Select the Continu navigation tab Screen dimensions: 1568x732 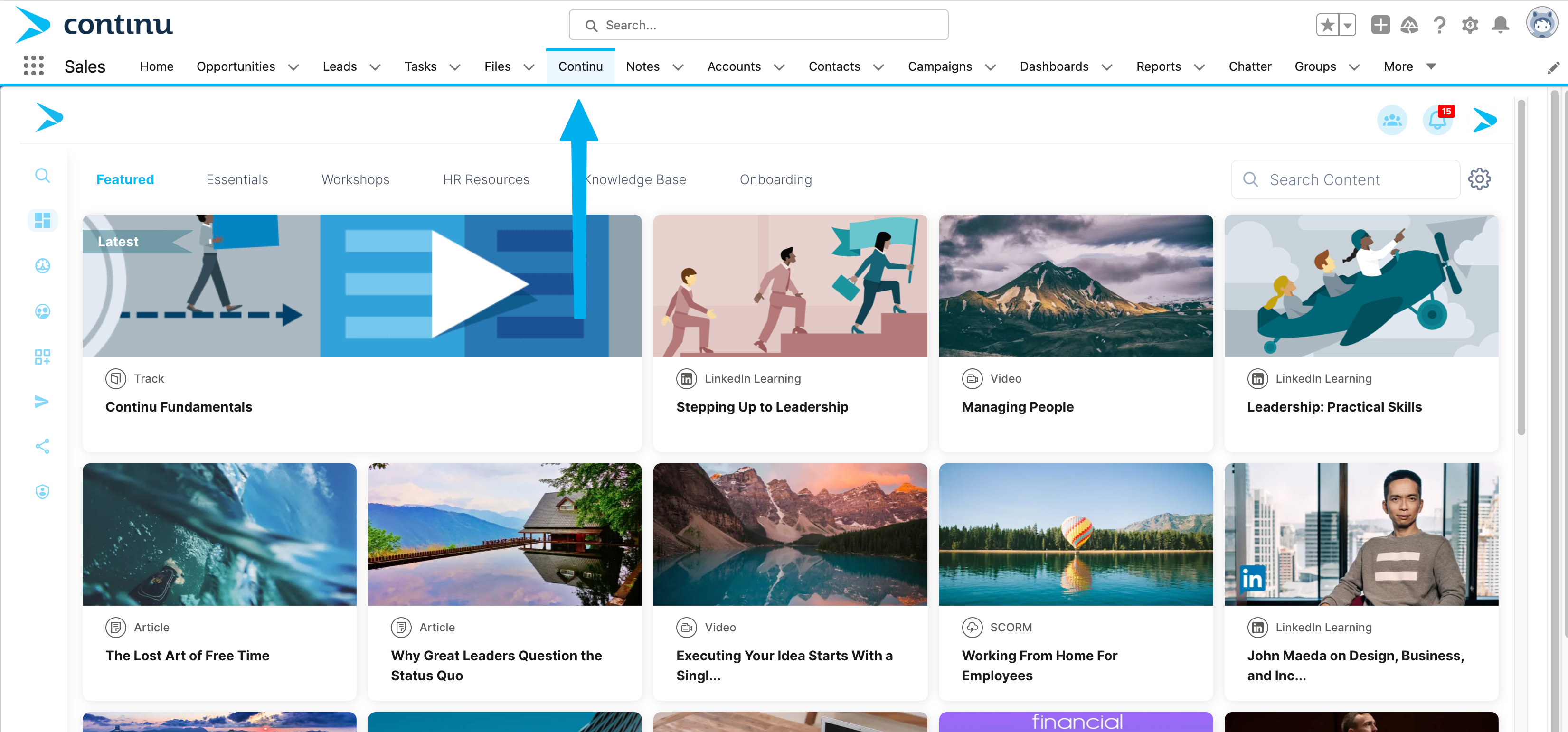point(580,66)
